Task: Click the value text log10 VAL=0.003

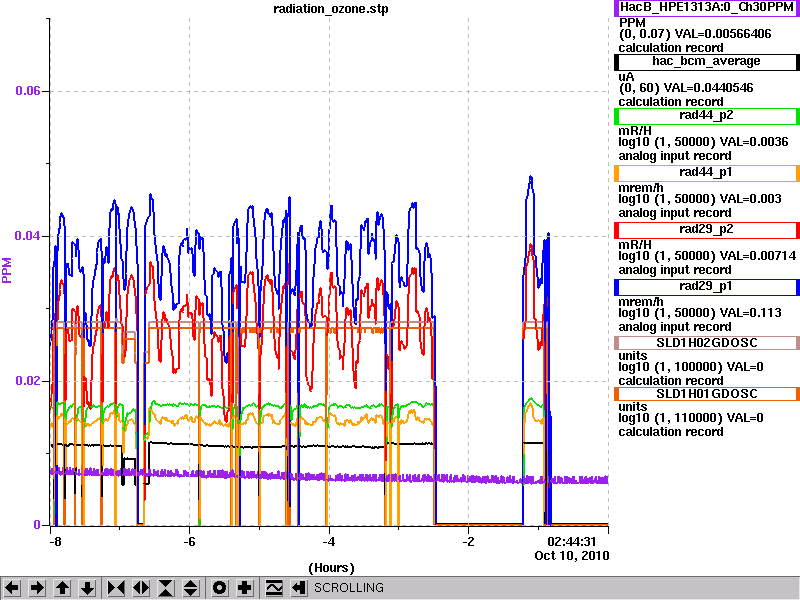Action: click(699, 199)
